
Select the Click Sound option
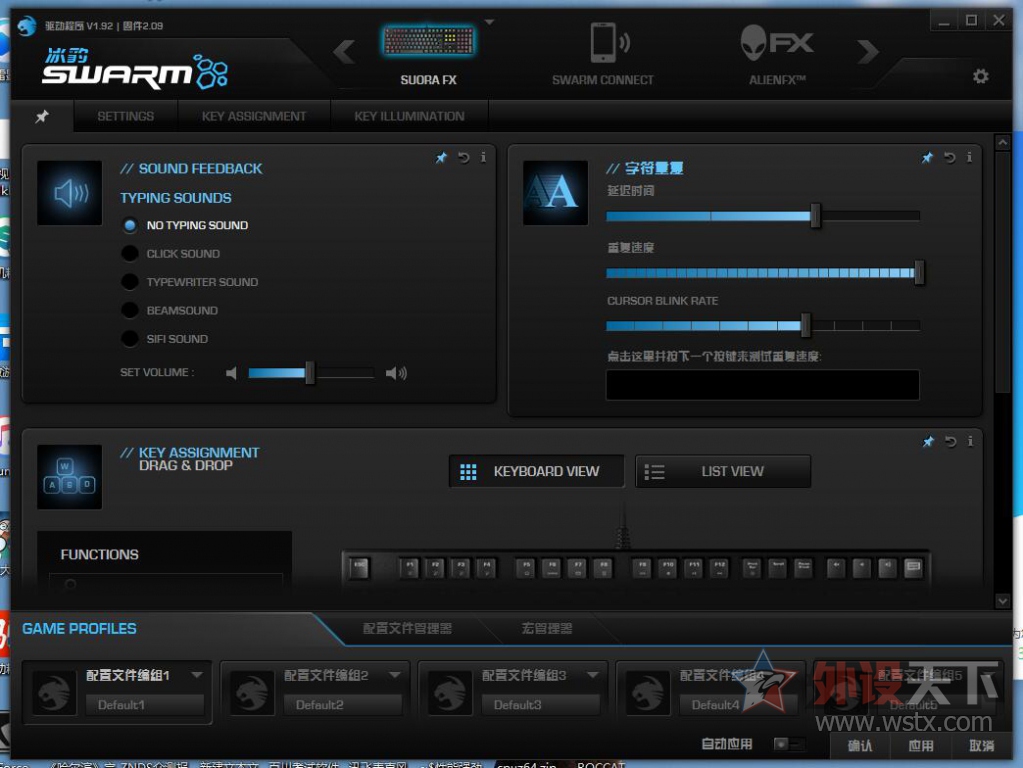(130, 254)
